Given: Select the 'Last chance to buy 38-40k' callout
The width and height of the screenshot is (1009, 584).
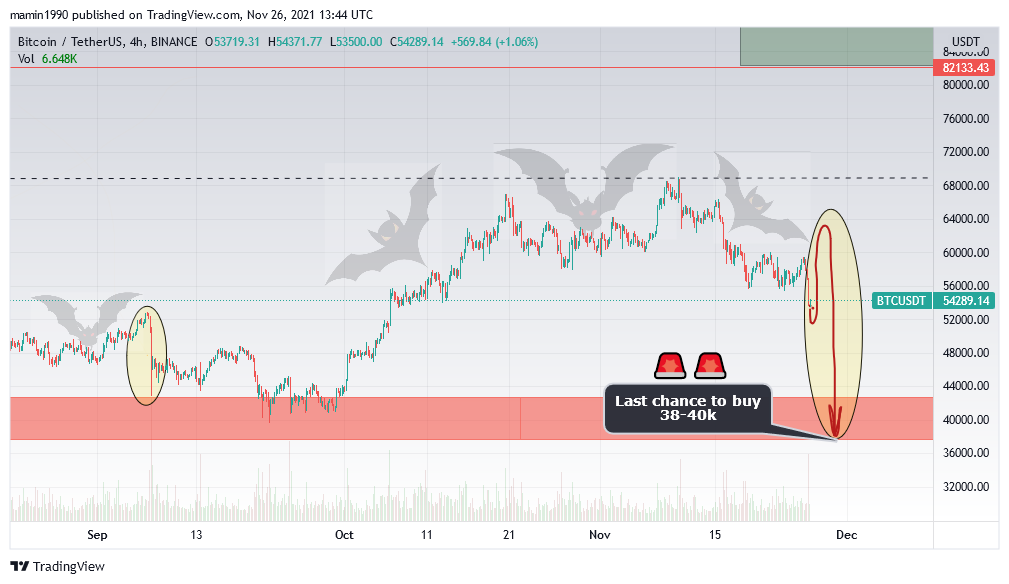Looking at the screenshot, I should (687, 408).
